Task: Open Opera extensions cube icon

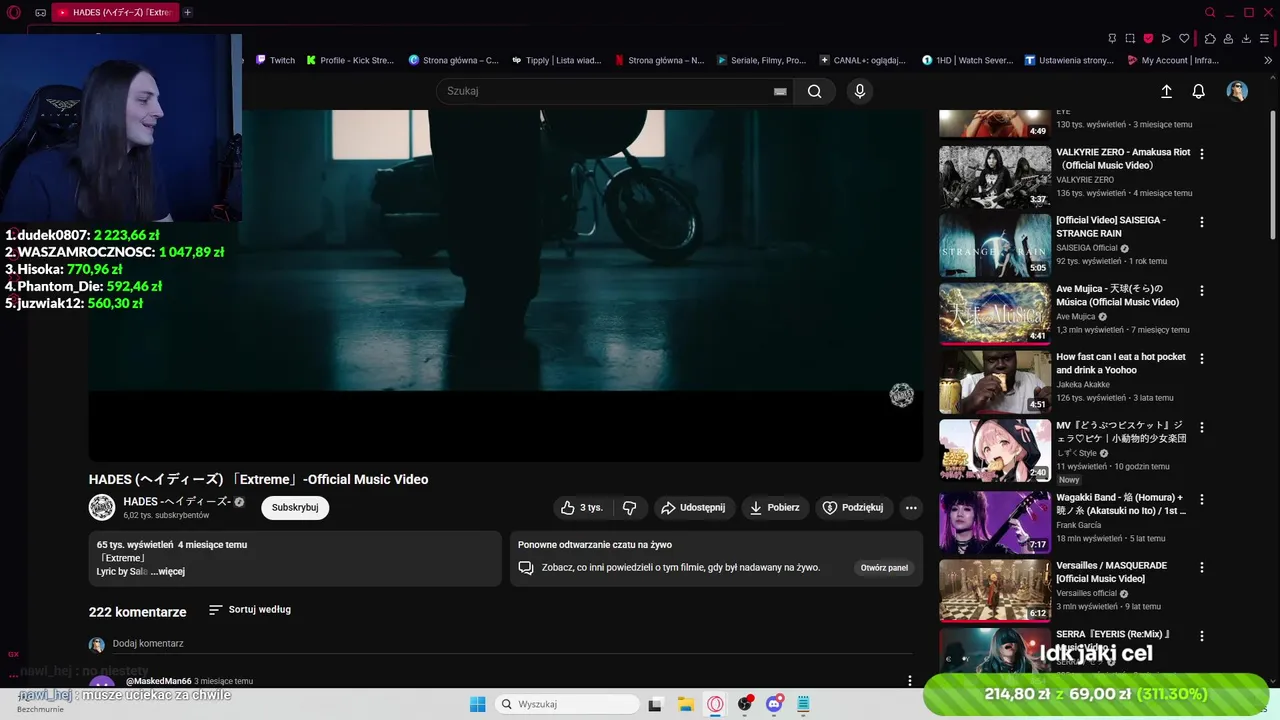Action: click(x=1210, y=39)
